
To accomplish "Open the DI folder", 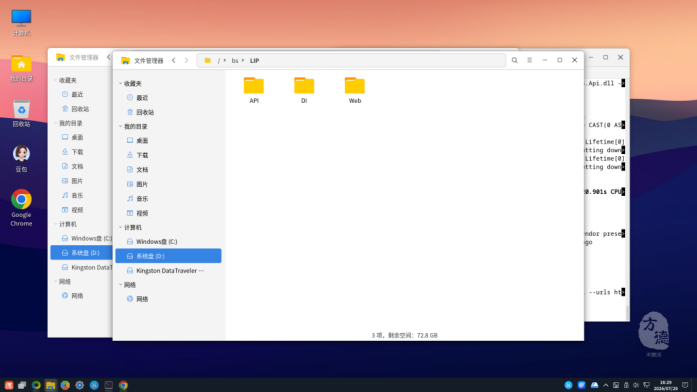I will tap(304, 90).
